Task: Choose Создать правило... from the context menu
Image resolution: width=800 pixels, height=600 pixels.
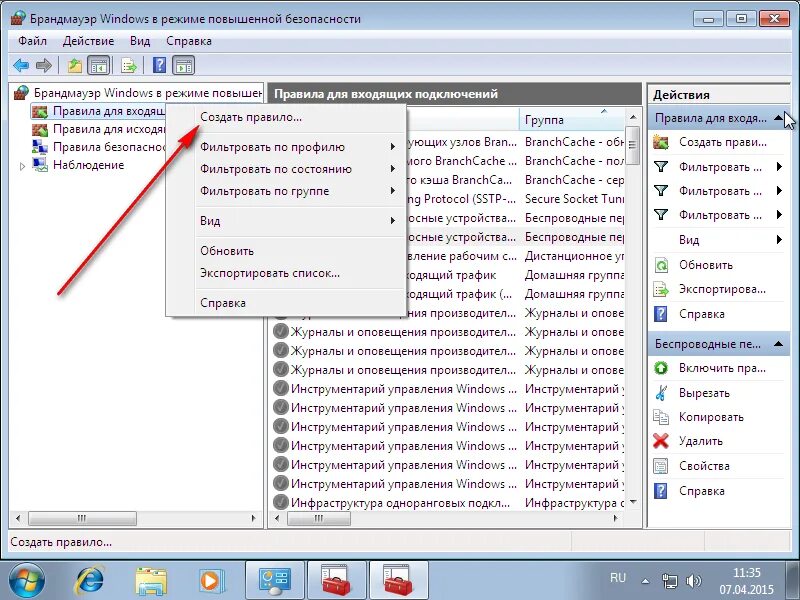Action: click(286, 117)
